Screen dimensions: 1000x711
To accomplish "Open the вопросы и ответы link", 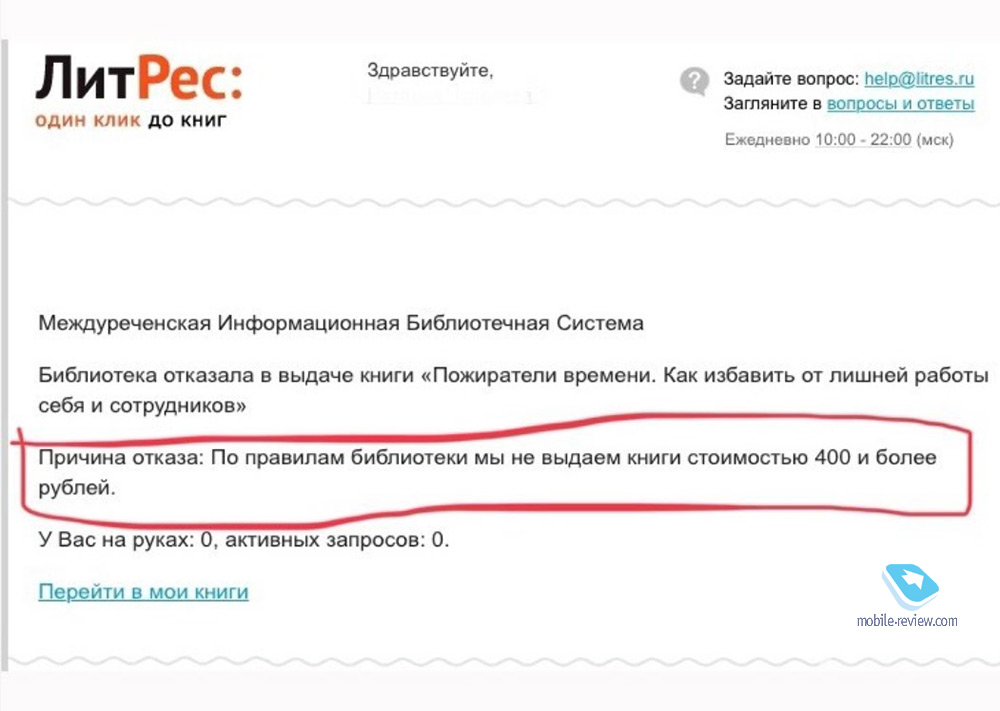I will point(901,103).
